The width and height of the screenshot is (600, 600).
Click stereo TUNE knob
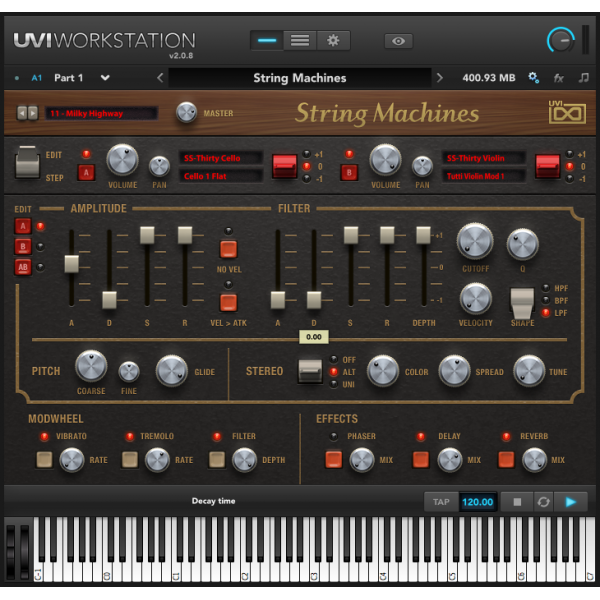[529, 371]
